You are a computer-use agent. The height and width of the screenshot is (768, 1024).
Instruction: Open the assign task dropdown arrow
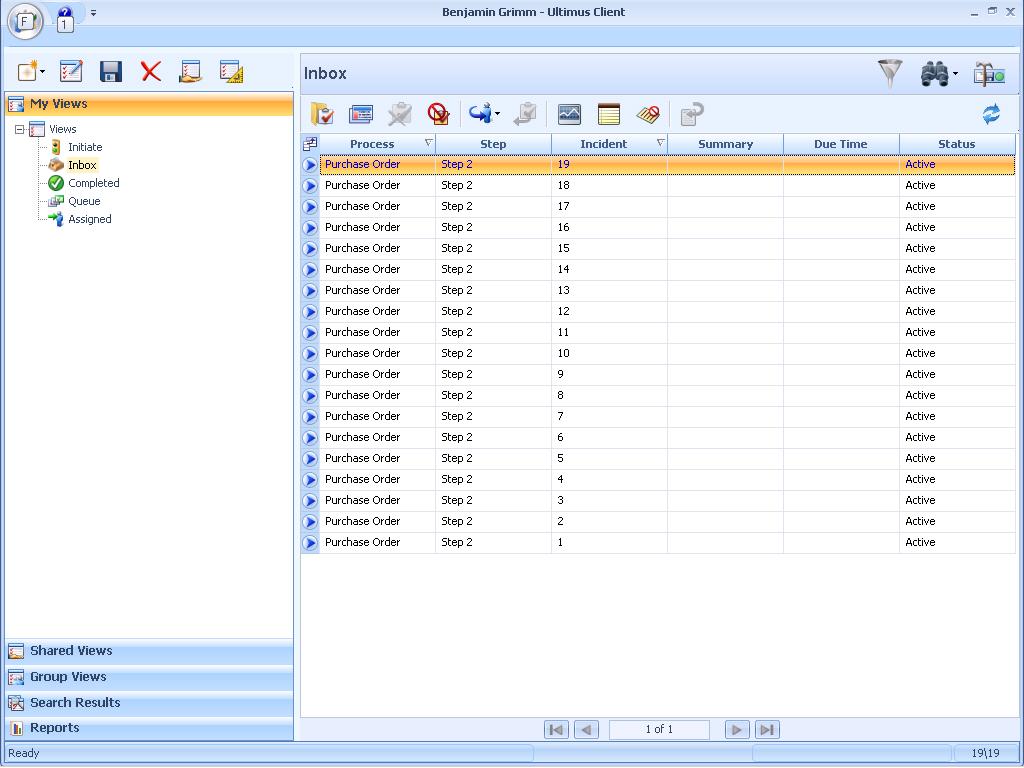[498, 114]
